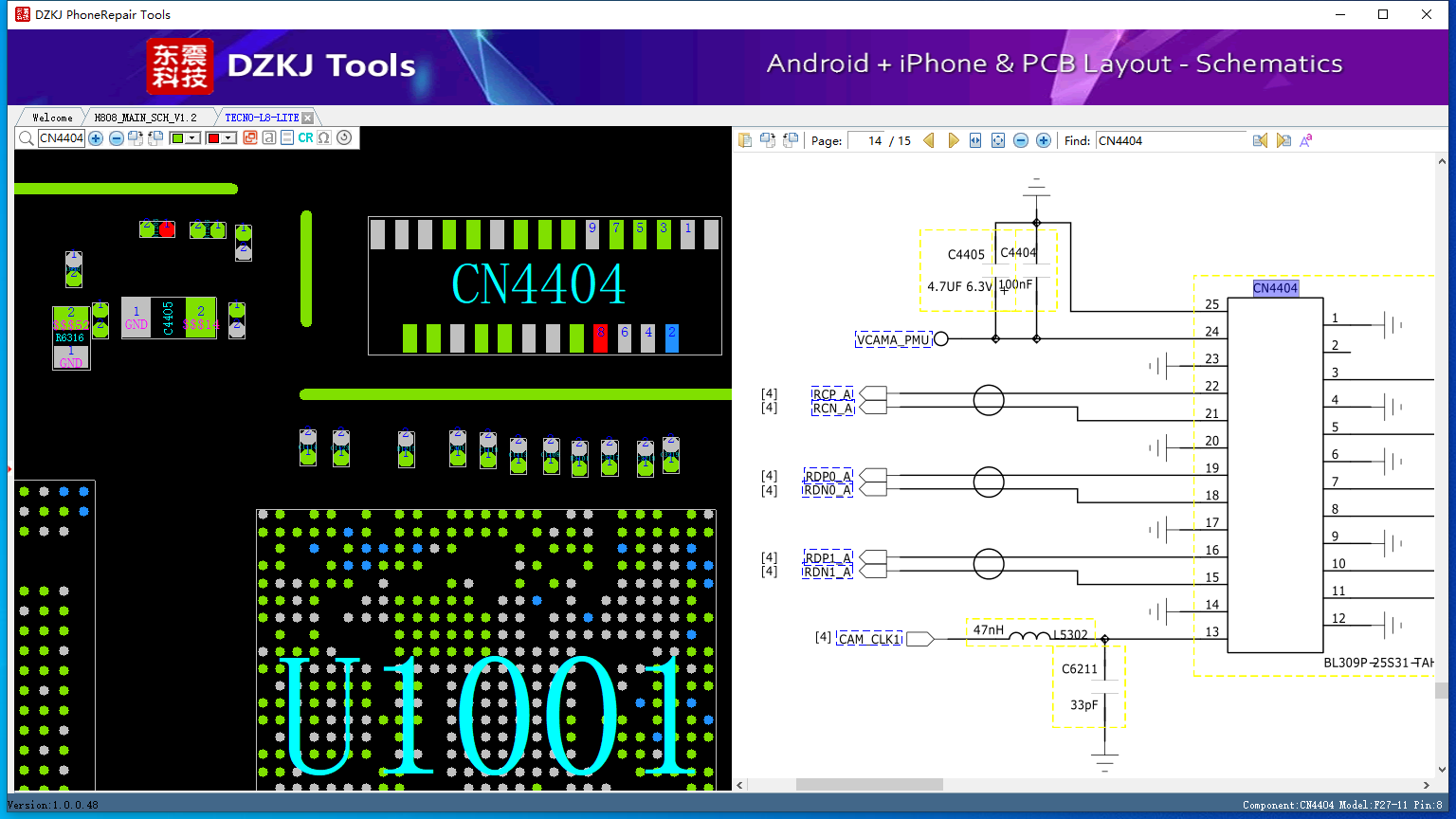The width and height of the screenshot is (1456, 819).
Task: Click the schematic page number field
Action: click(x=866, y=140)
